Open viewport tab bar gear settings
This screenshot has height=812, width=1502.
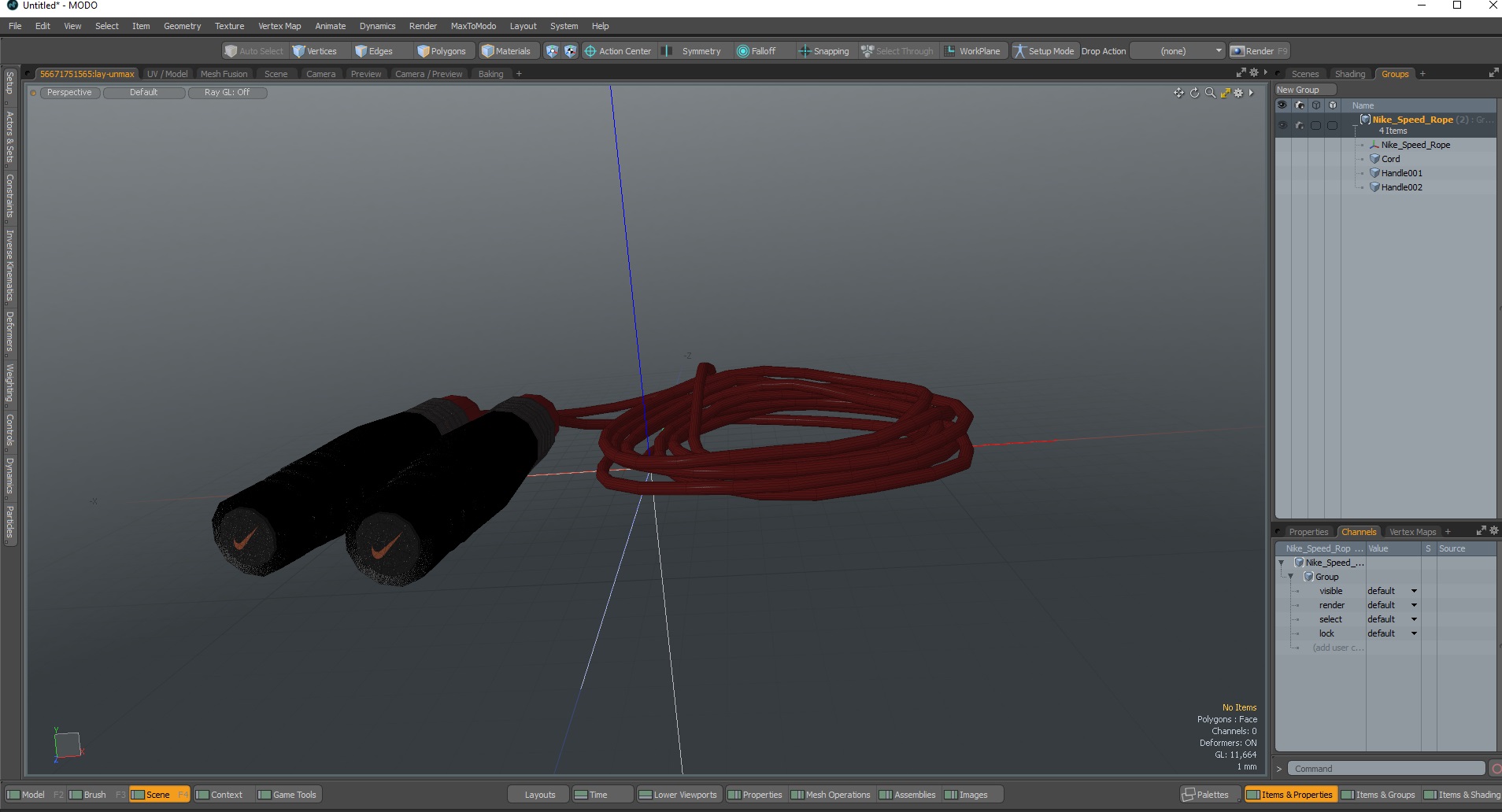pos(1254,72)
